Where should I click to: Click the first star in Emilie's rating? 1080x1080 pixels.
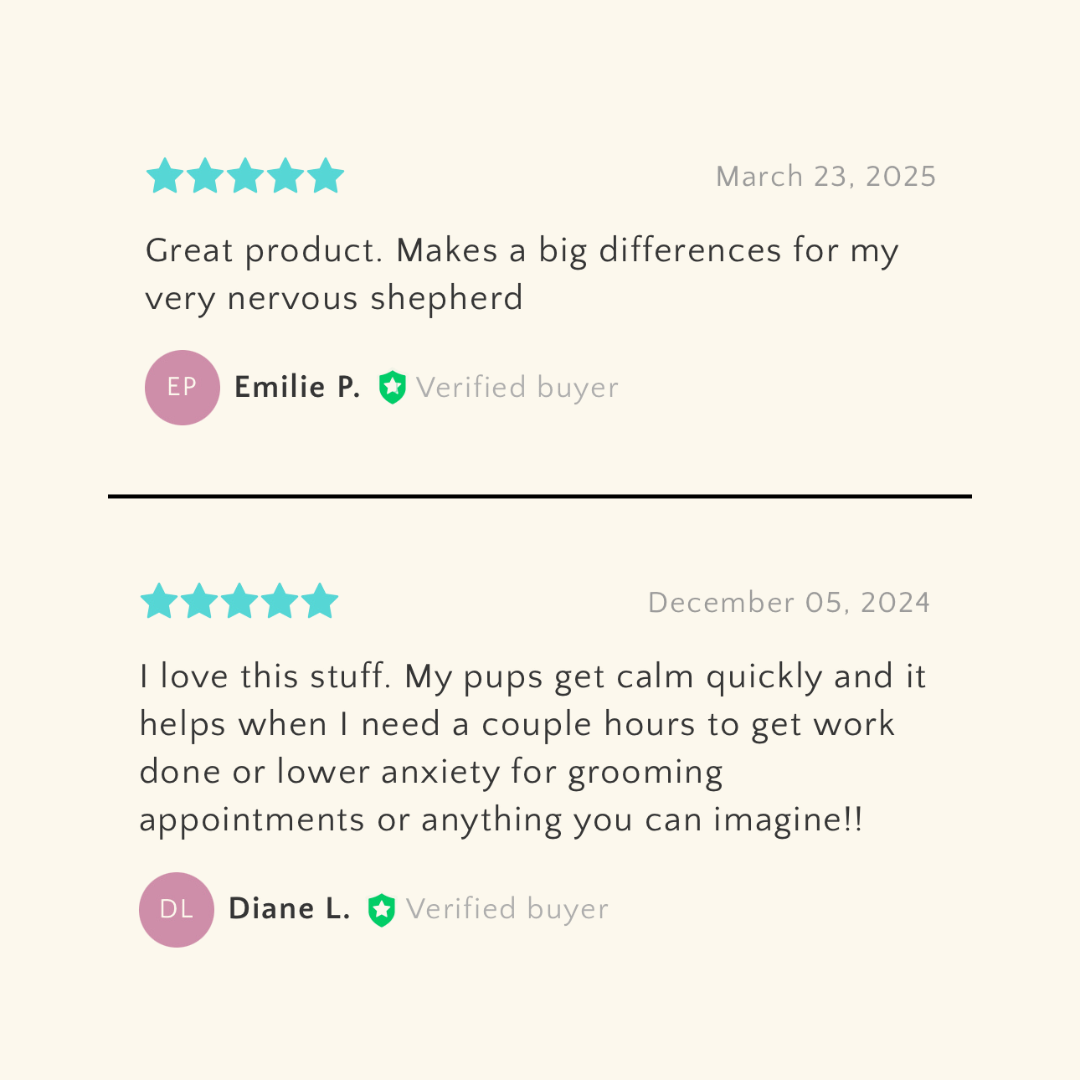tap(165, 177)
